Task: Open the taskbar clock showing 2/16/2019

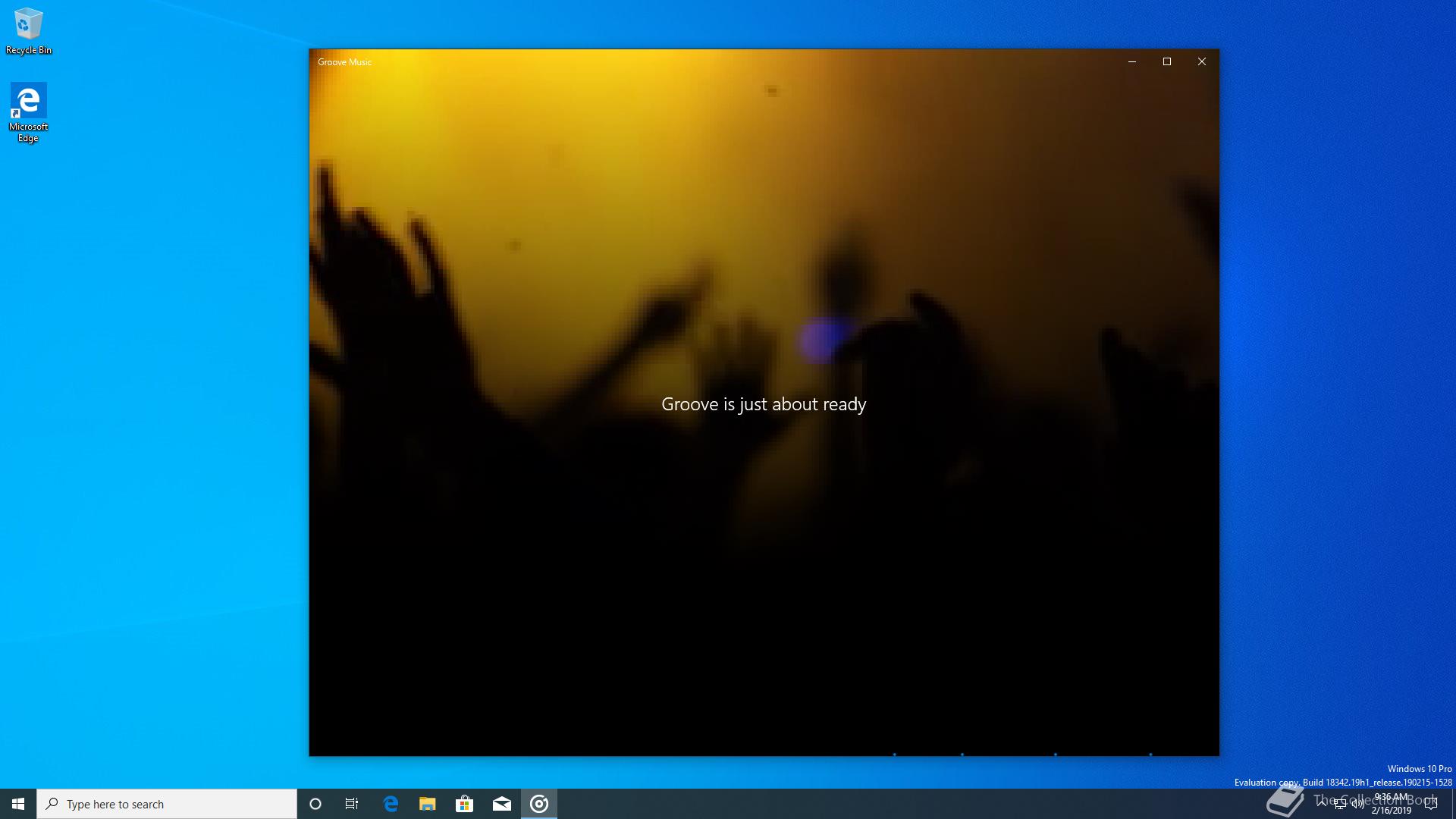Action: pyautogui.click(x=1392, y=804)
